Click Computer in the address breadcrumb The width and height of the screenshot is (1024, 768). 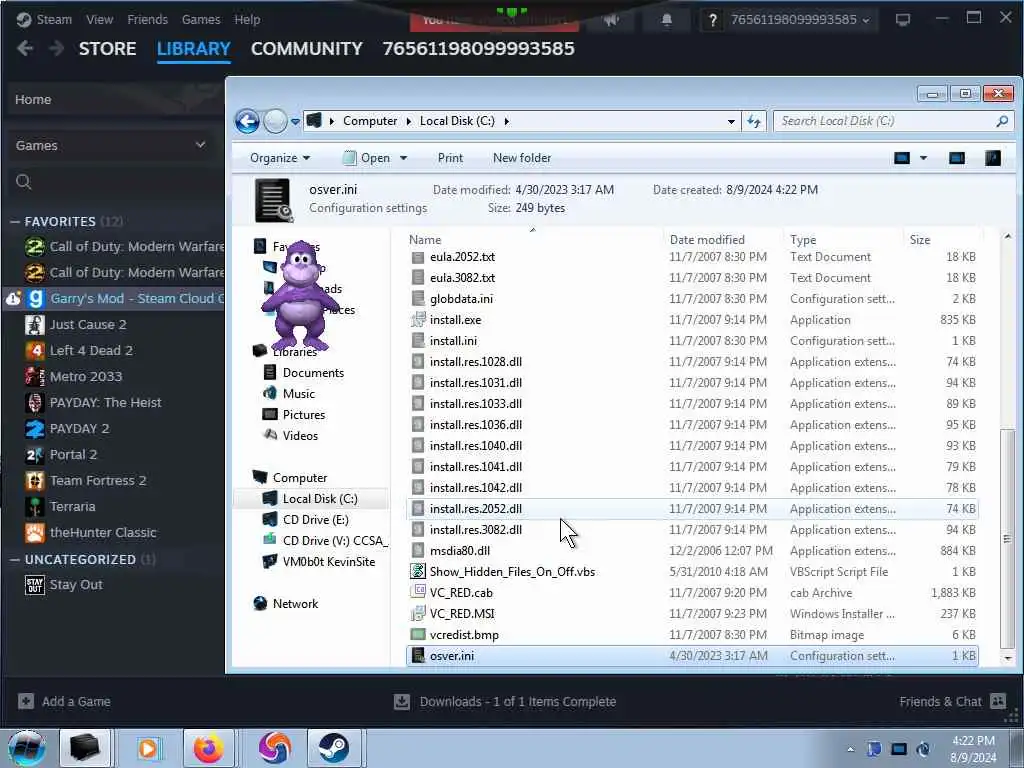pos(370,121)
